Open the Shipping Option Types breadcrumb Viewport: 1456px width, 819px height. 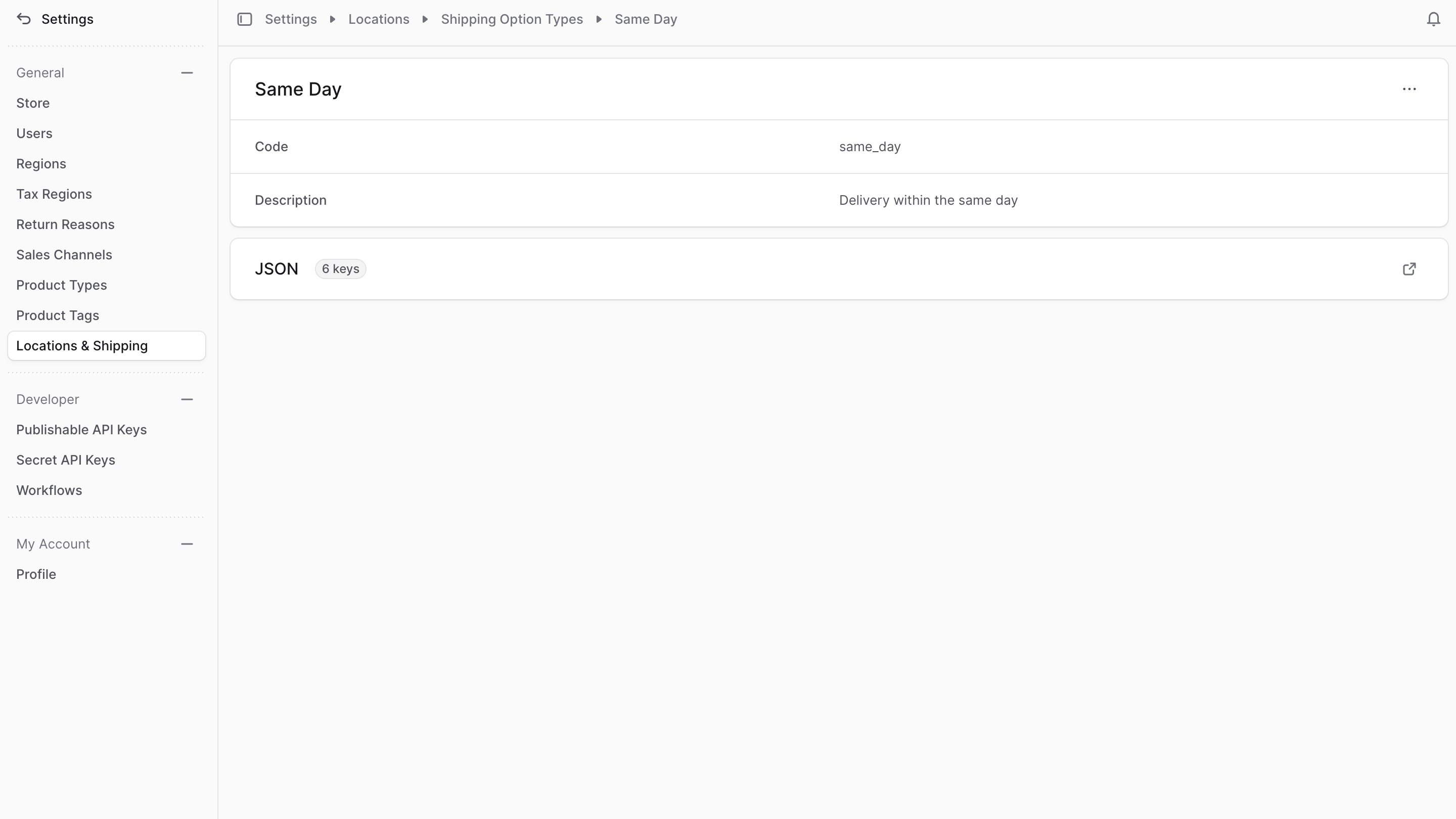pyautogui.click(x=512, y=19)
